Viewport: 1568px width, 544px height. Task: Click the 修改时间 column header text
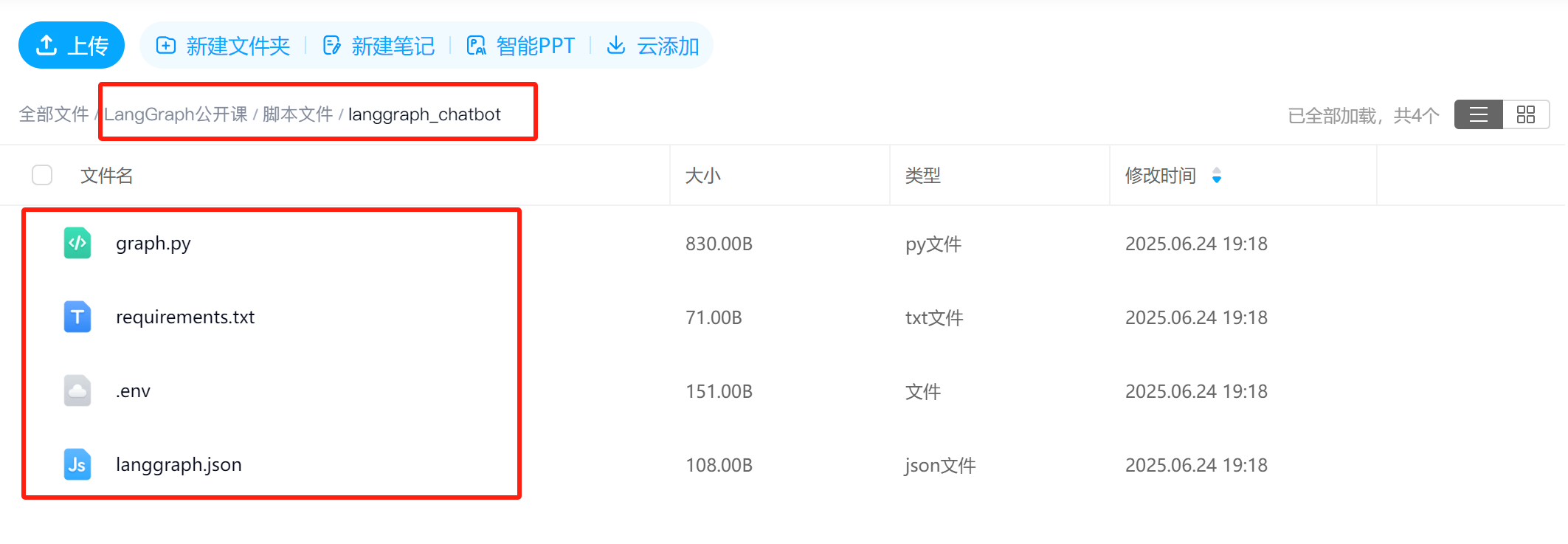(x=1161, y=176)
